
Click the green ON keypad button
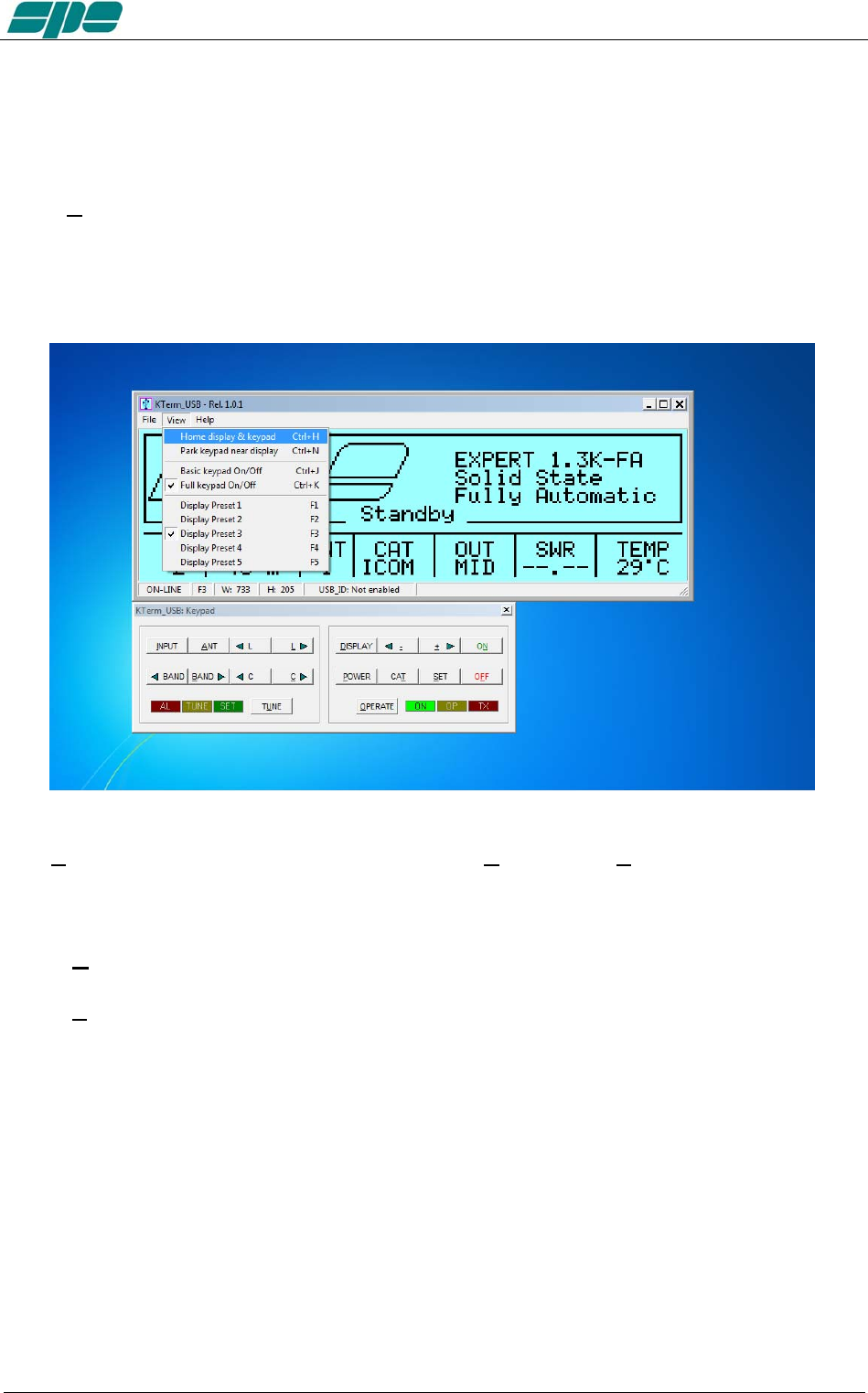click(x=482, y=646)
